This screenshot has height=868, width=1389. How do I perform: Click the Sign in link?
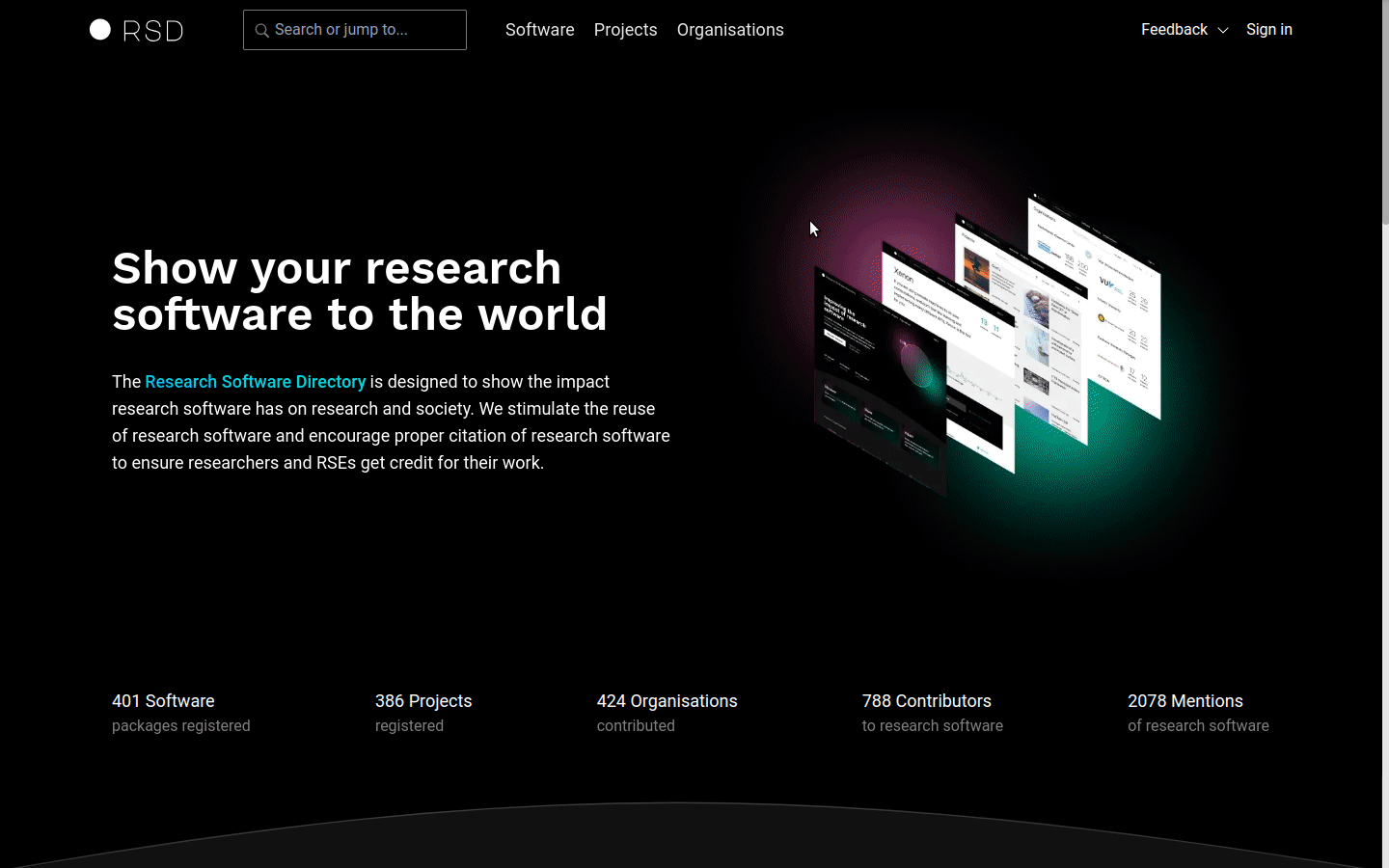pos(1268,30)
